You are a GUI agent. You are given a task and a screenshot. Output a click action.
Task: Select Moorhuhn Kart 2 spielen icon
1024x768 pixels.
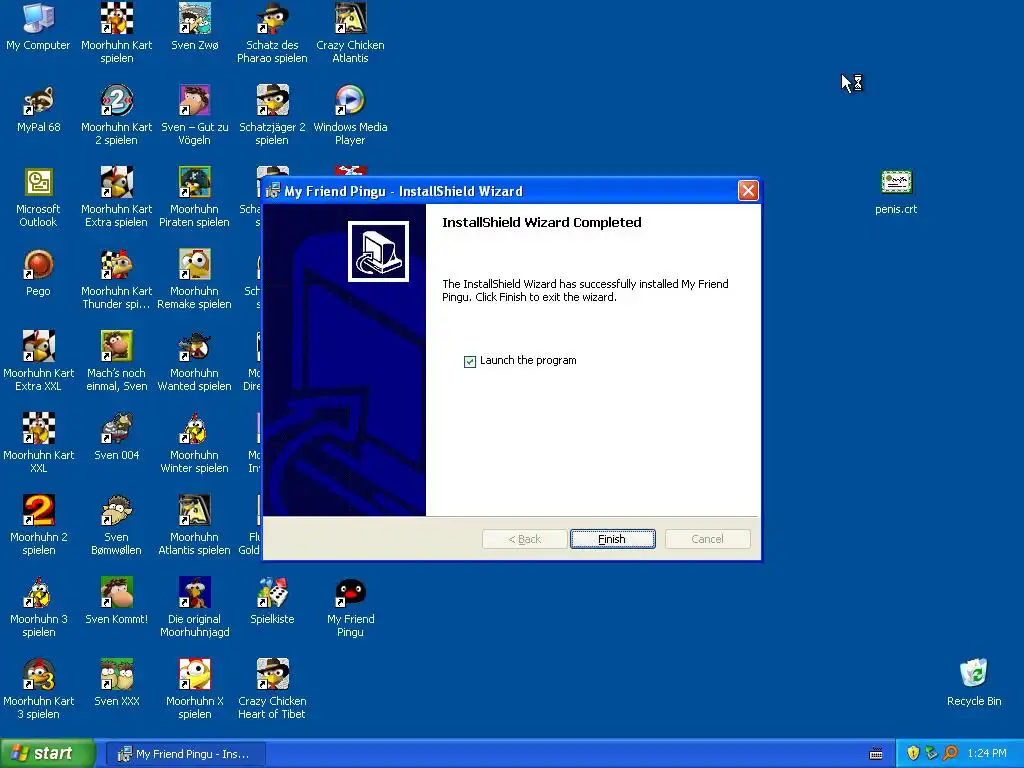click(116, 115)
